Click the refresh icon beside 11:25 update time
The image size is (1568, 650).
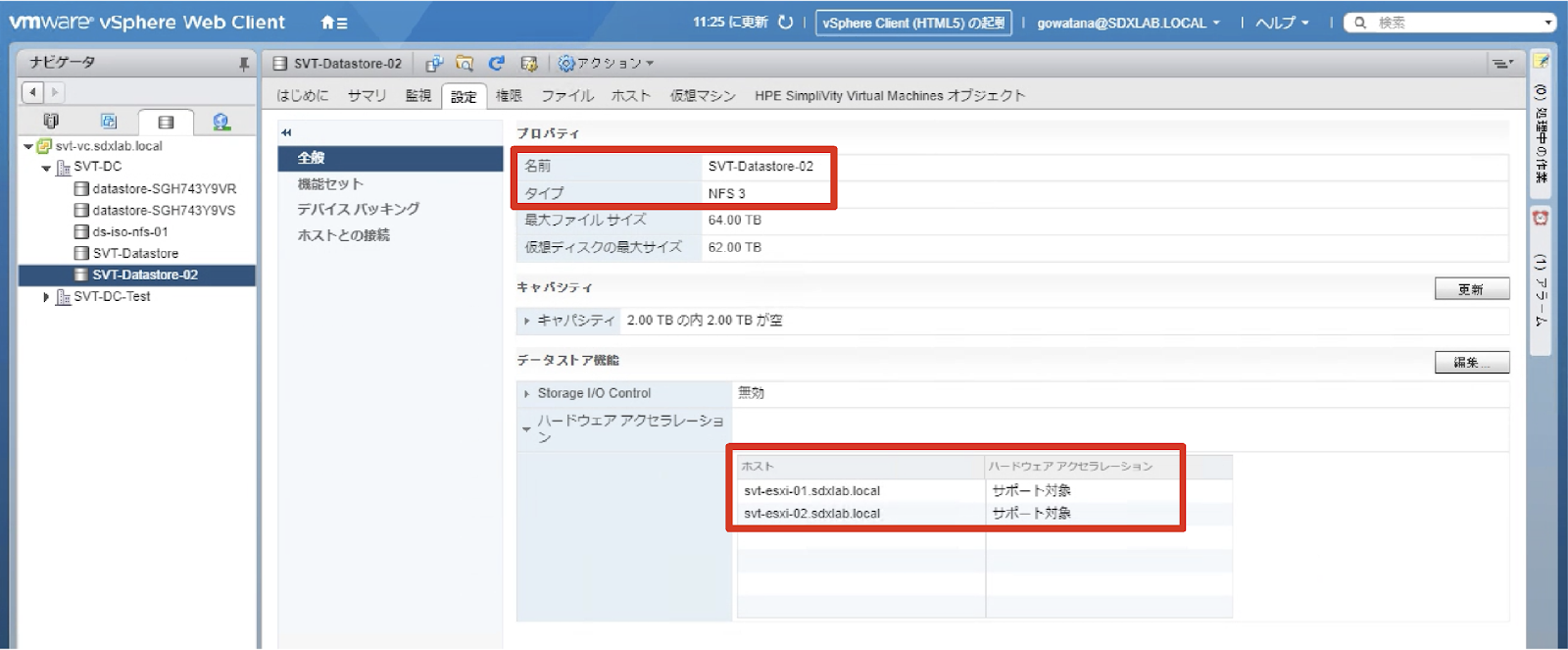785,22
